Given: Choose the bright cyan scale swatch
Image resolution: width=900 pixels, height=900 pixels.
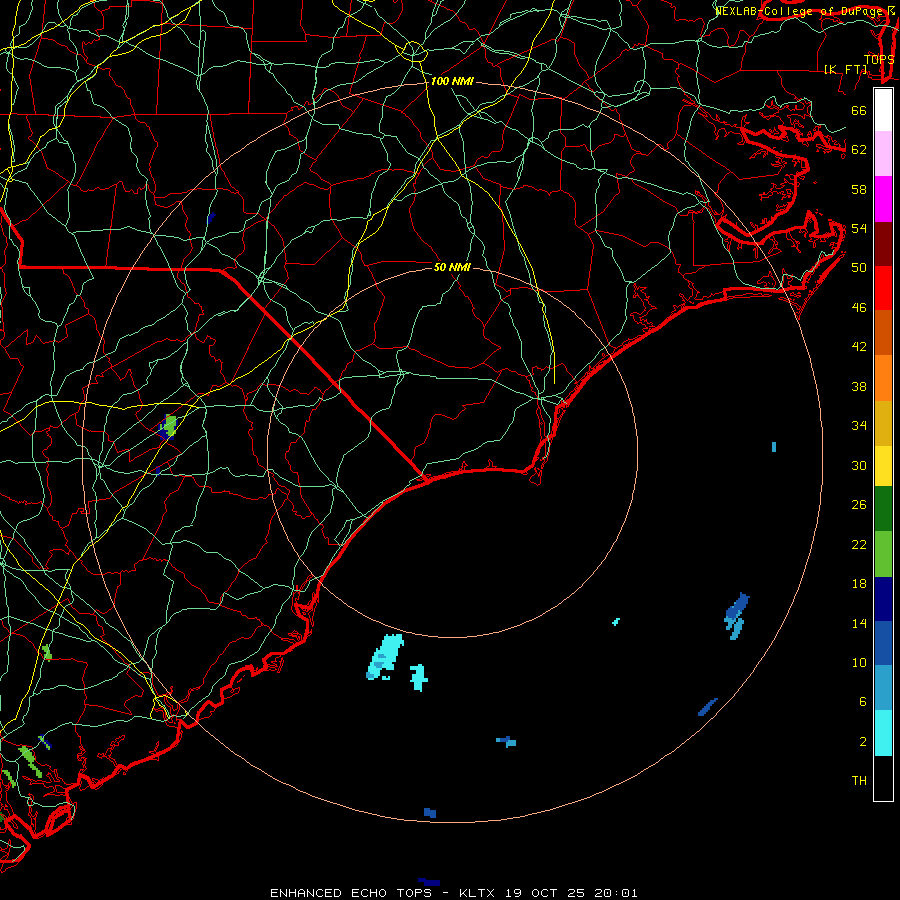Looking at the screenshot, I should coord(883,733).
